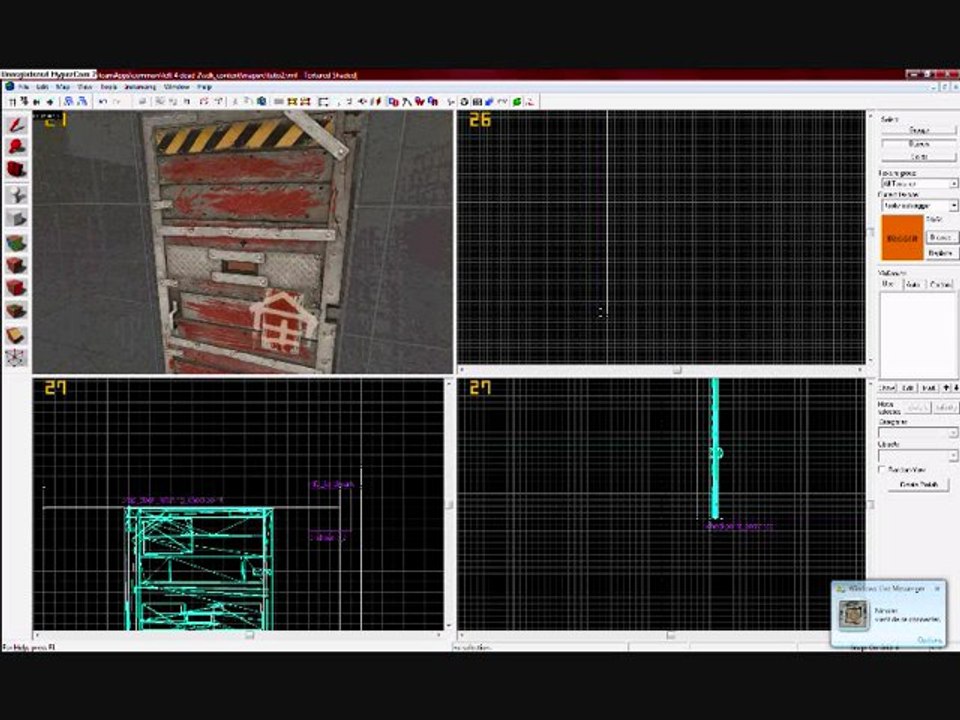Toggle the 2D grid toolbar icon

point(12,102)
